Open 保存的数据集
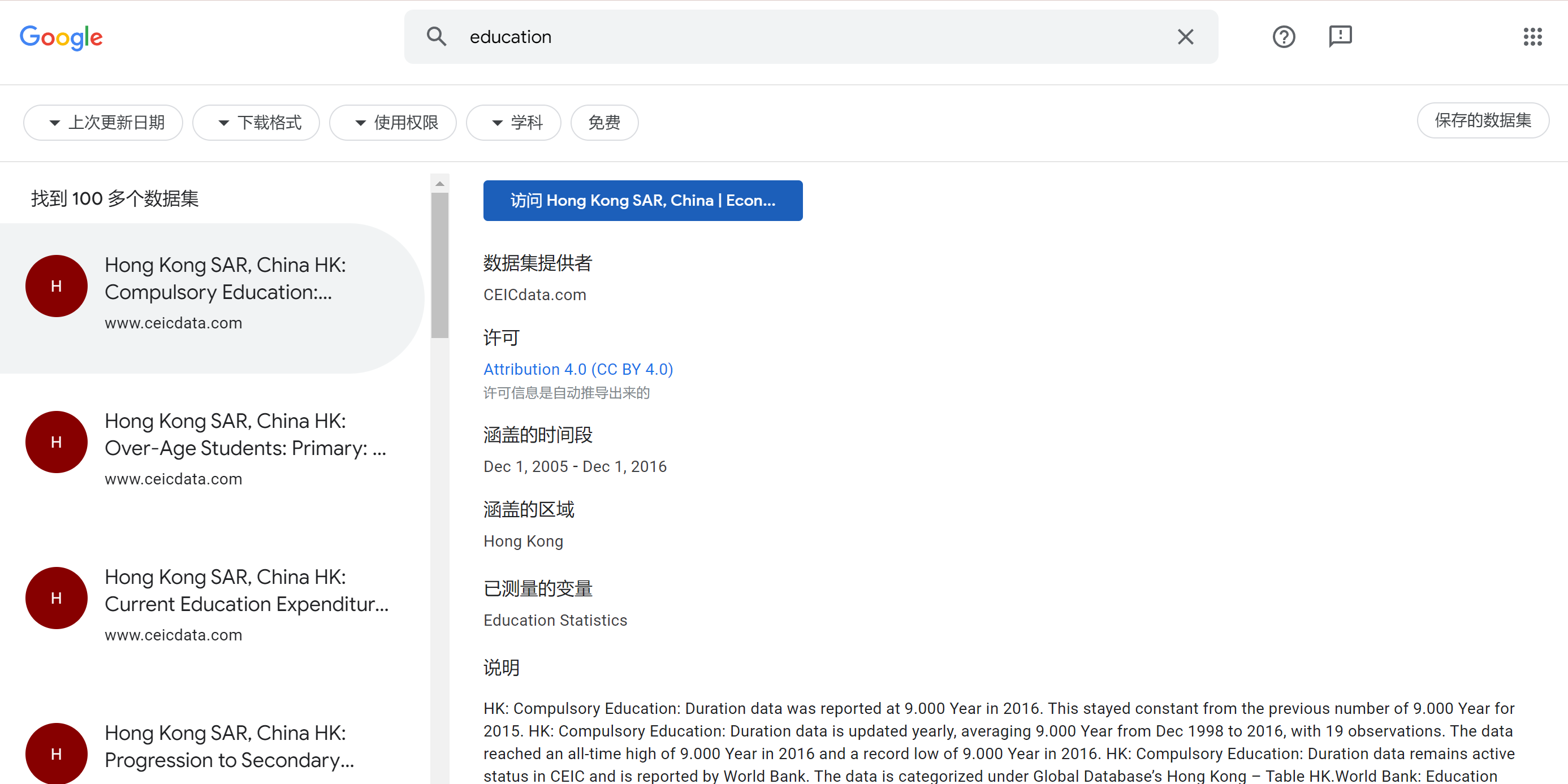This screenshot has width=1568, height=784. (1483, 120)
